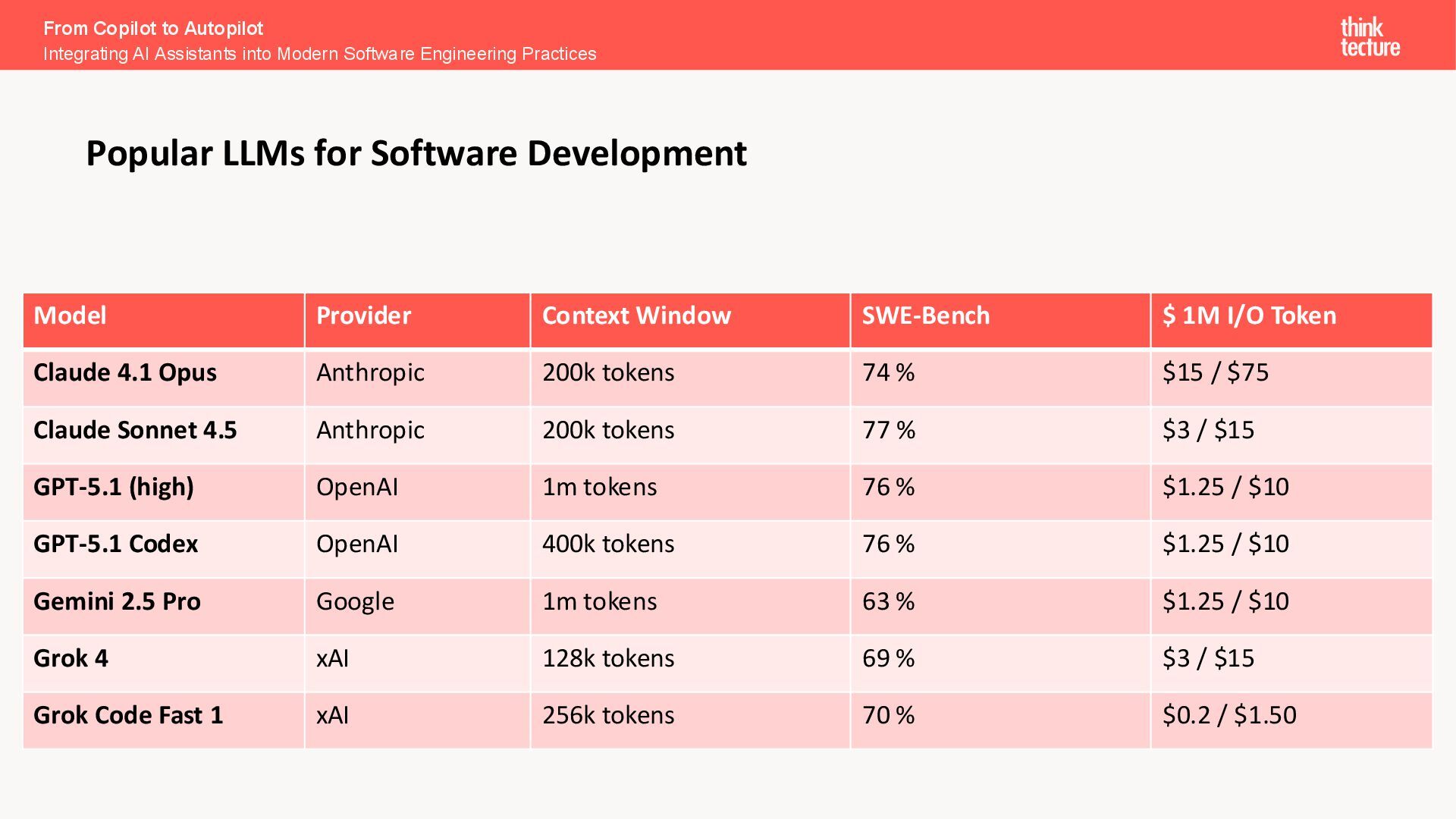Image resolution: width=1456 pixels, height=819 pixels.
Task: Click the Context Window column header
Action: 690,320
